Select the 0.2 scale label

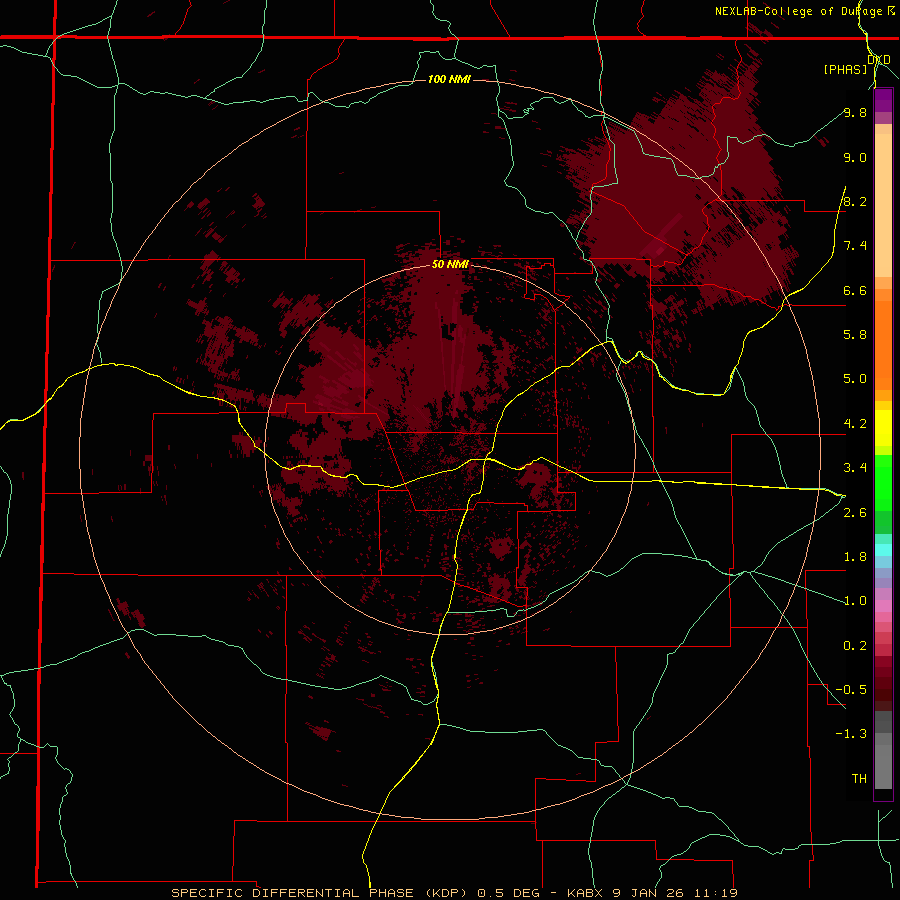[855, 646]
